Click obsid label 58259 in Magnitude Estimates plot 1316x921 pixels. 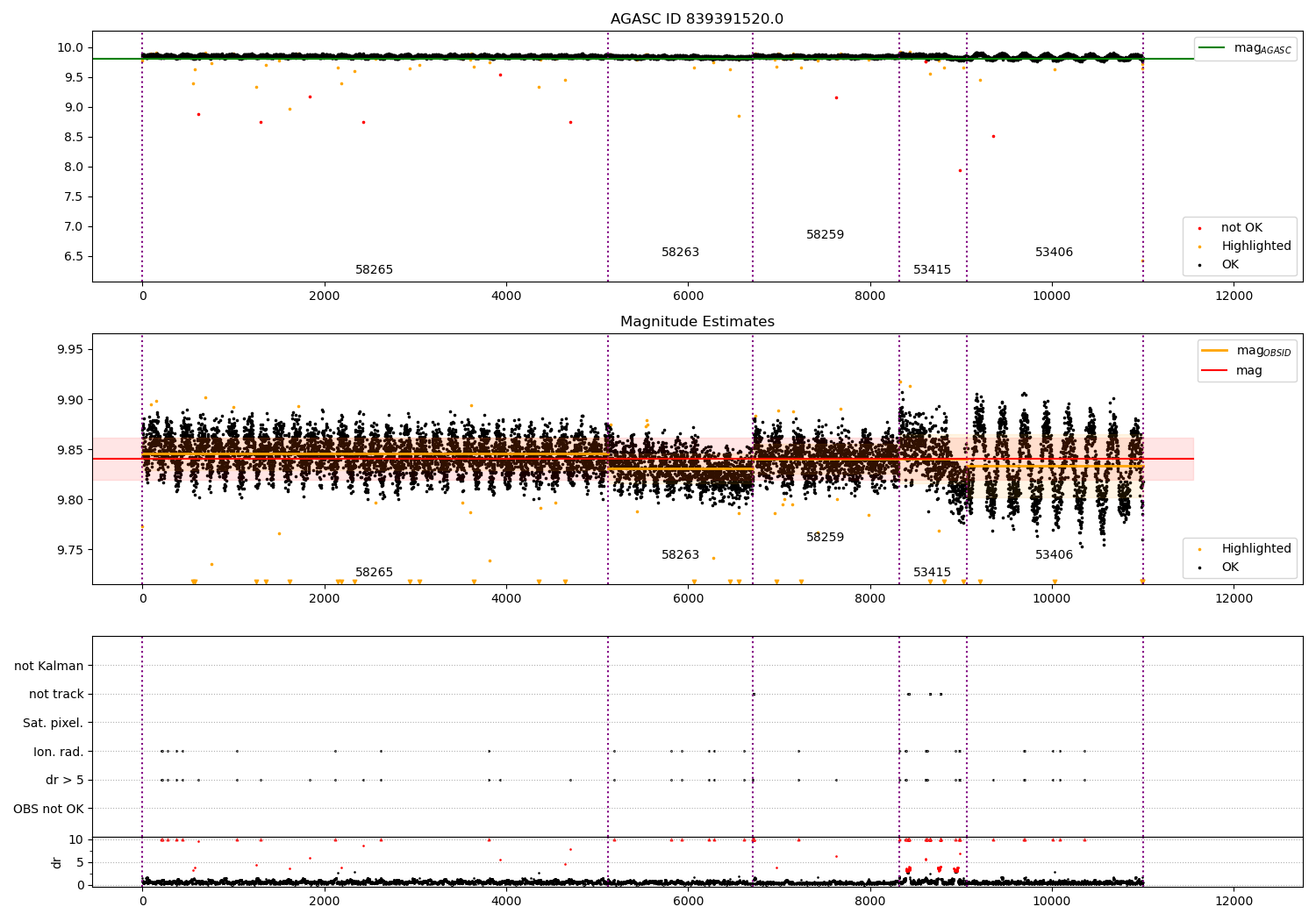[x=825, y=538]
